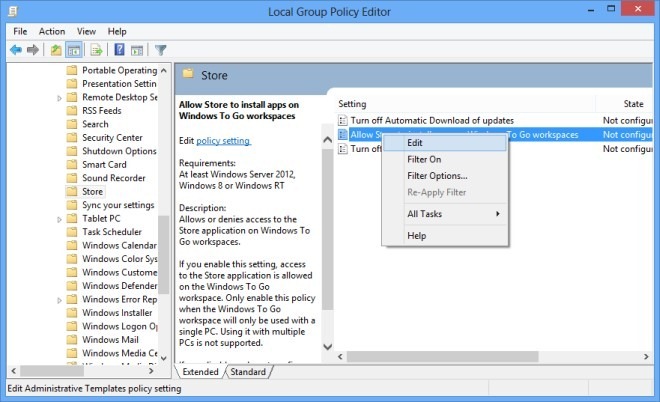
Task: Choose Help in the context menu
Action: [x=445, y=236]
